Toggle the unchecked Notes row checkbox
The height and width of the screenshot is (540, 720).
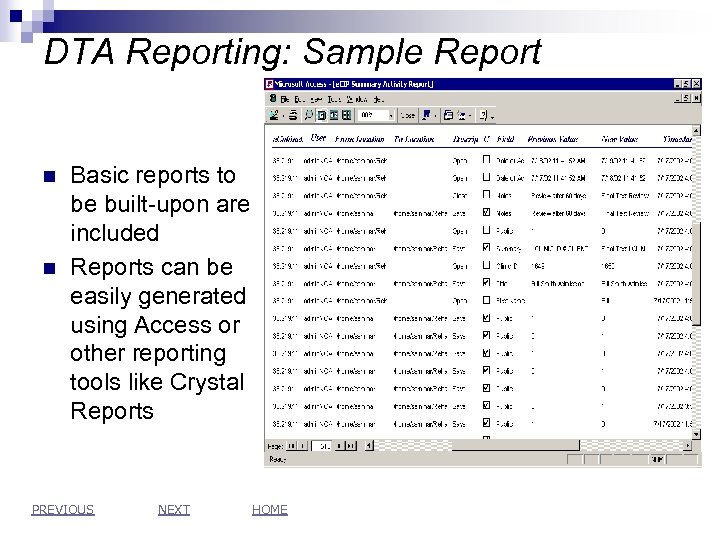[x=486, y=195]
